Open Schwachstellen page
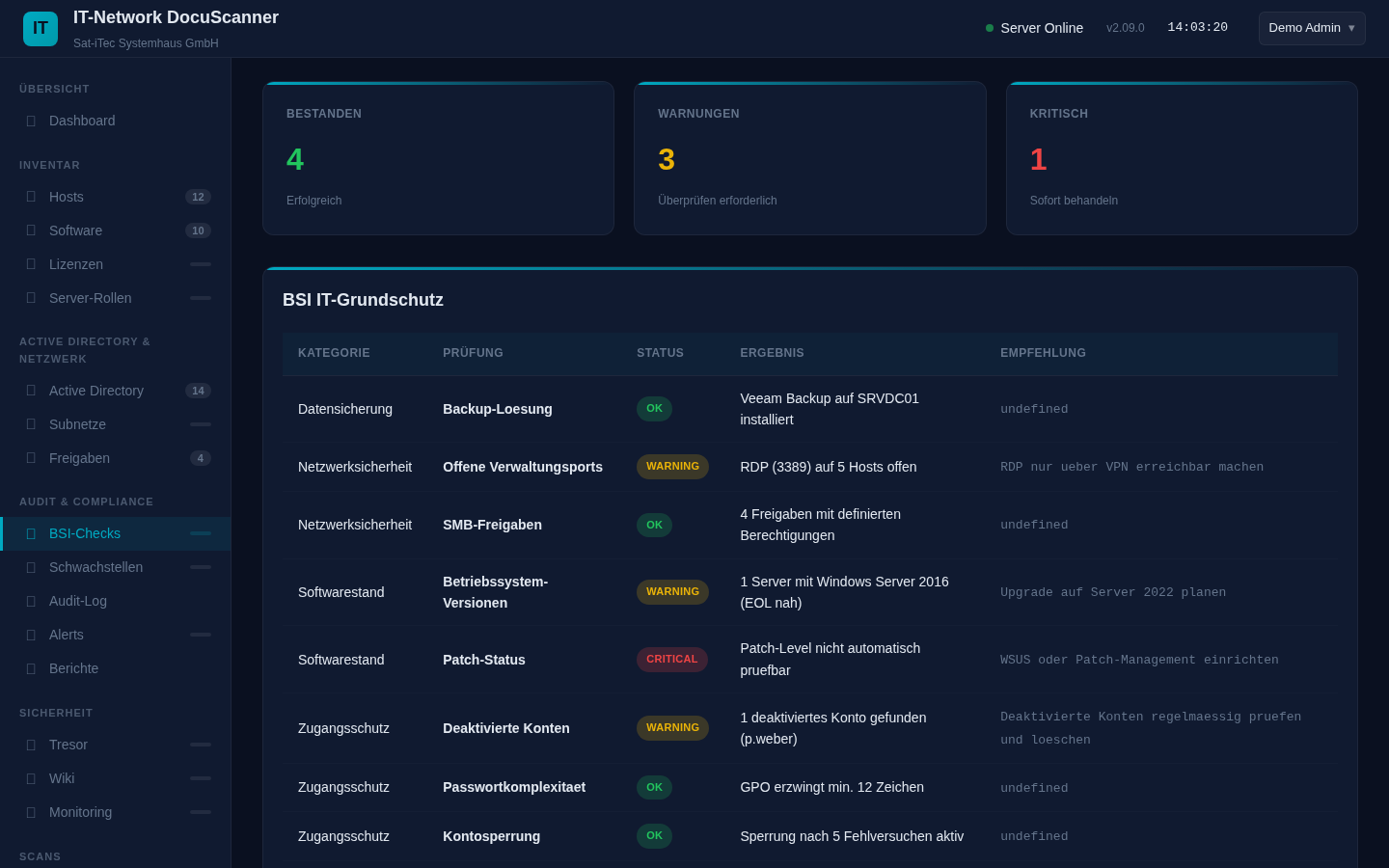Image resolution: width=1389 pixels, height=868 pixels. tap(116, 567)
